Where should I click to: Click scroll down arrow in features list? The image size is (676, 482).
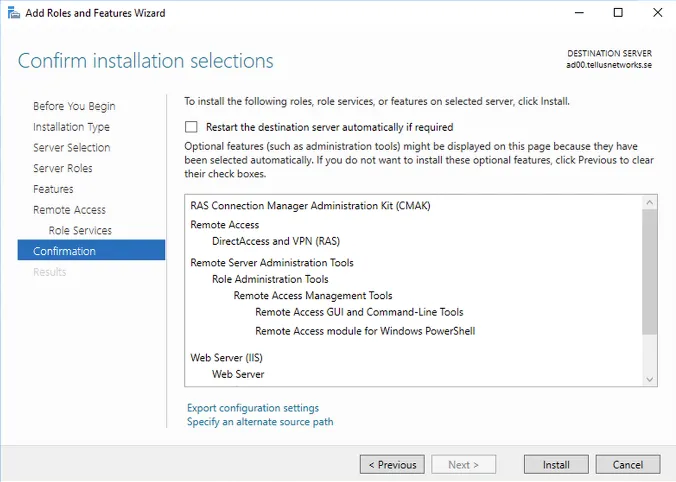650,379
